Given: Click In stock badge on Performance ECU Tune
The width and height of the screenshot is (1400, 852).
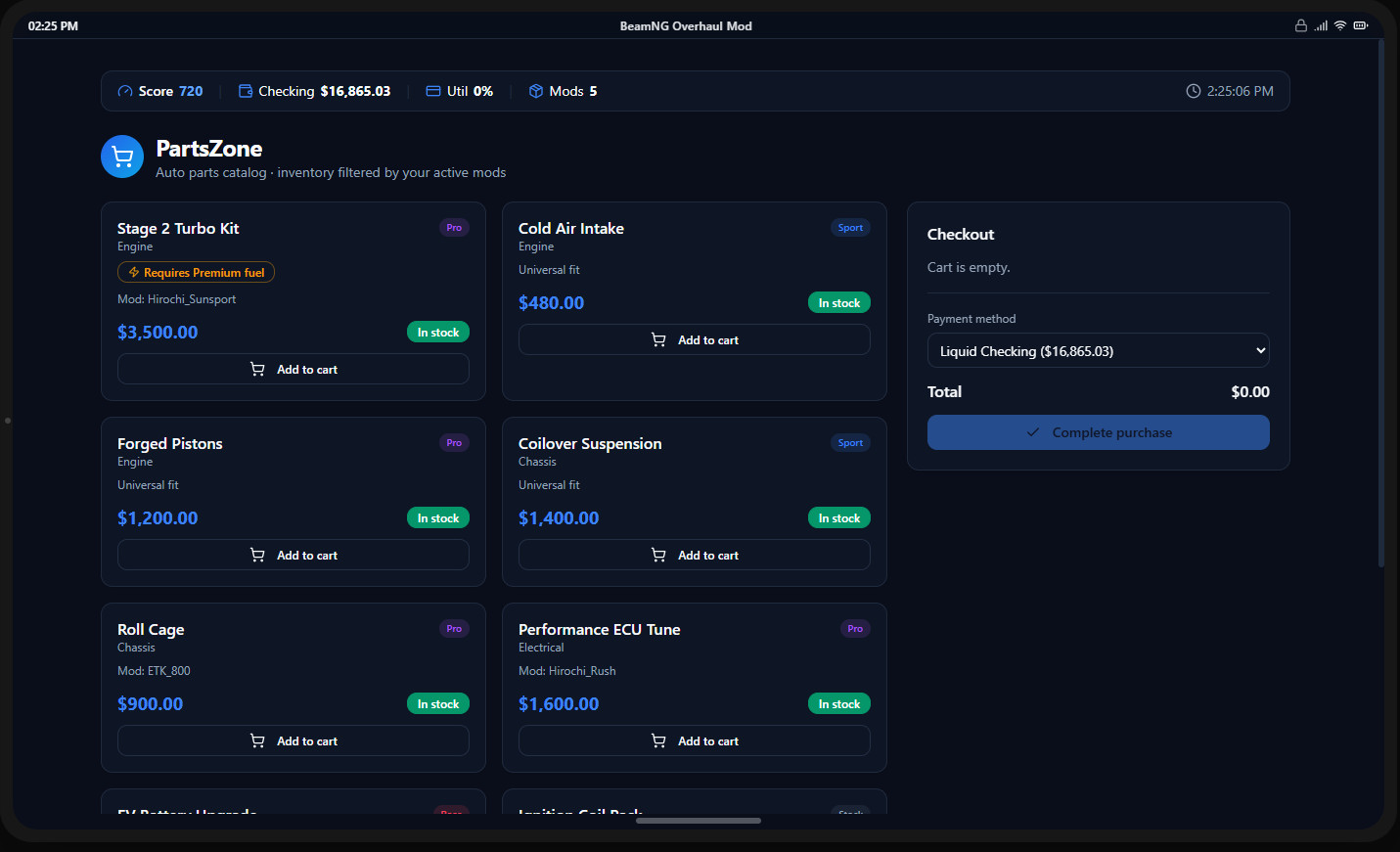Looking at the screenshot, I should [839, 703].
